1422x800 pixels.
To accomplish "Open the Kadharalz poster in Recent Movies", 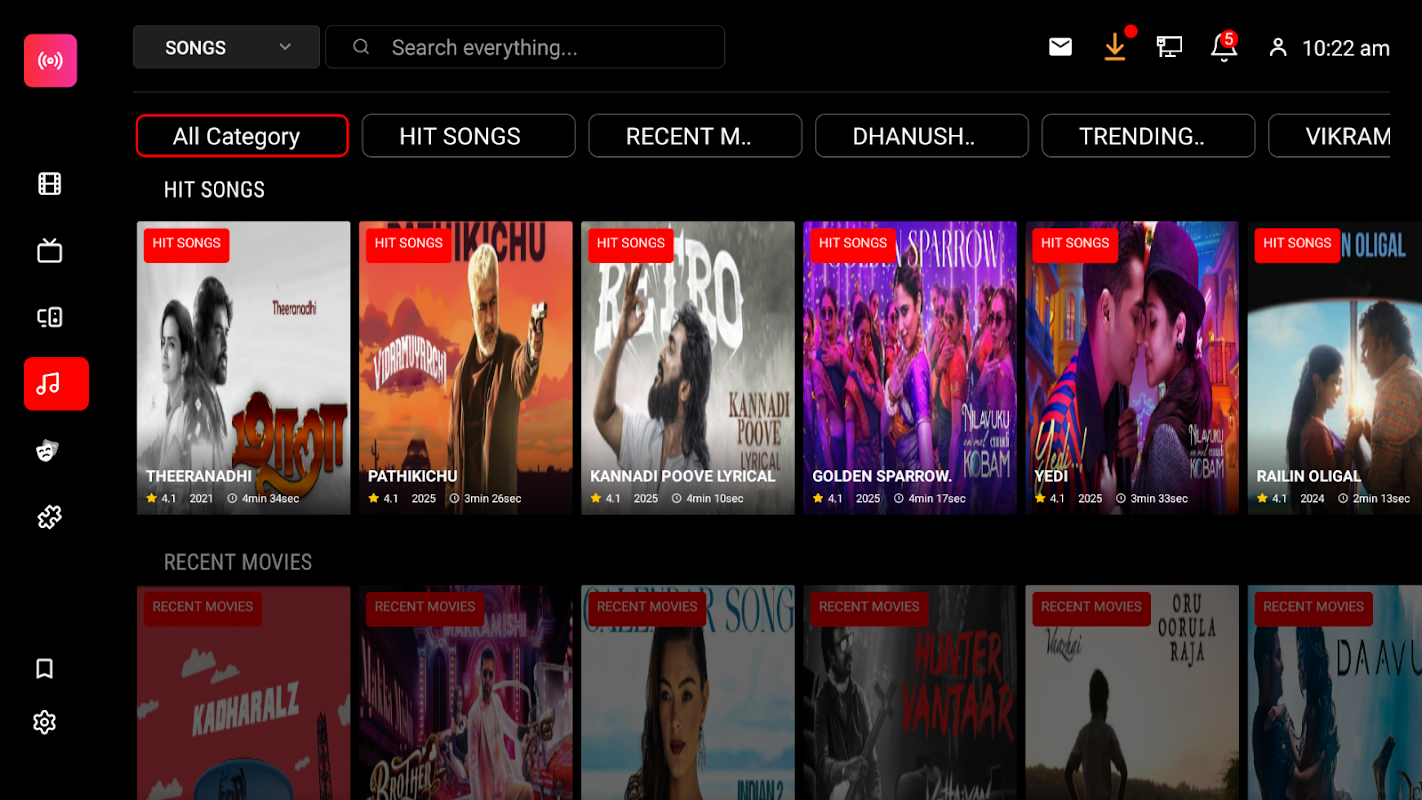I will point(244,693).
